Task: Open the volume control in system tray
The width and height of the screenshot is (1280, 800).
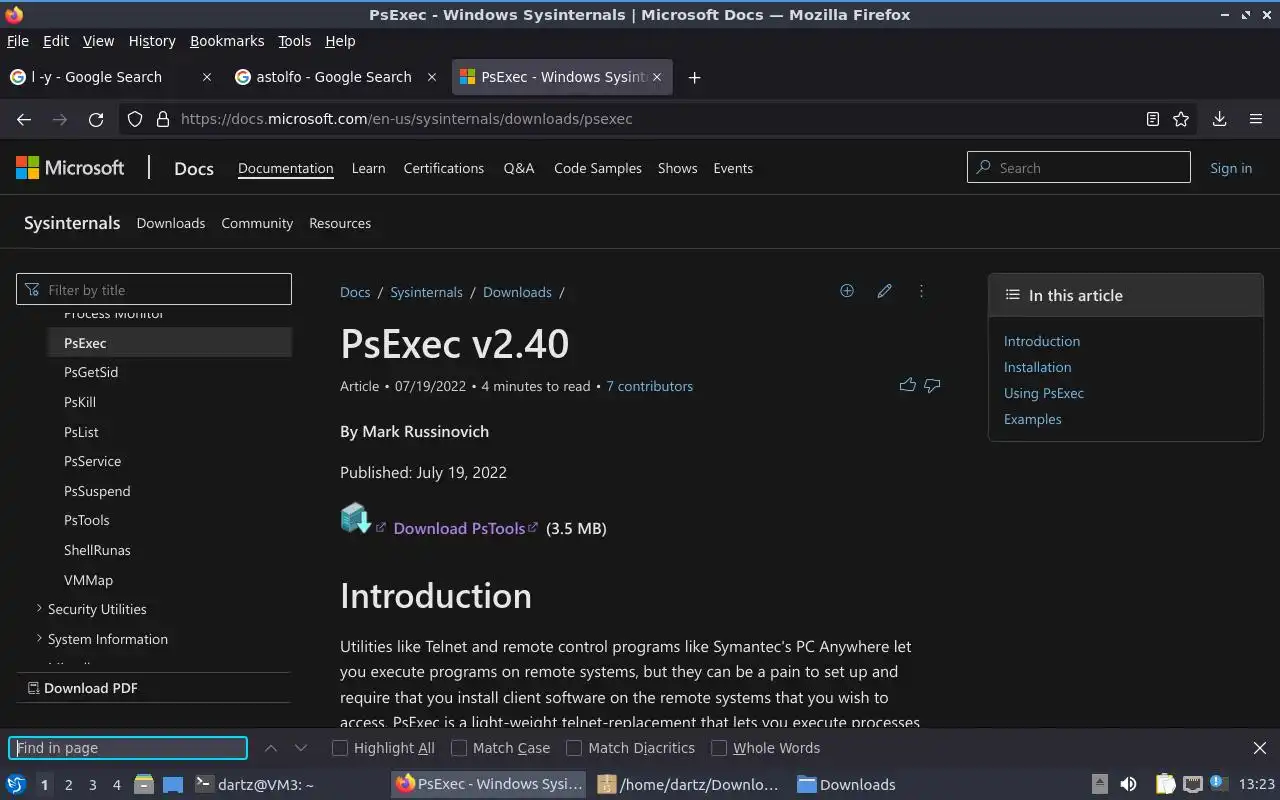Action: [1128, 784]
